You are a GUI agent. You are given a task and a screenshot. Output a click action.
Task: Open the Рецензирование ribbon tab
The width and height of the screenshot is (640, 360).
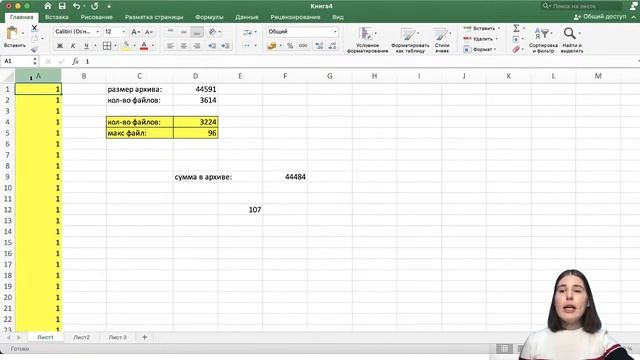(x=295, y=17)
